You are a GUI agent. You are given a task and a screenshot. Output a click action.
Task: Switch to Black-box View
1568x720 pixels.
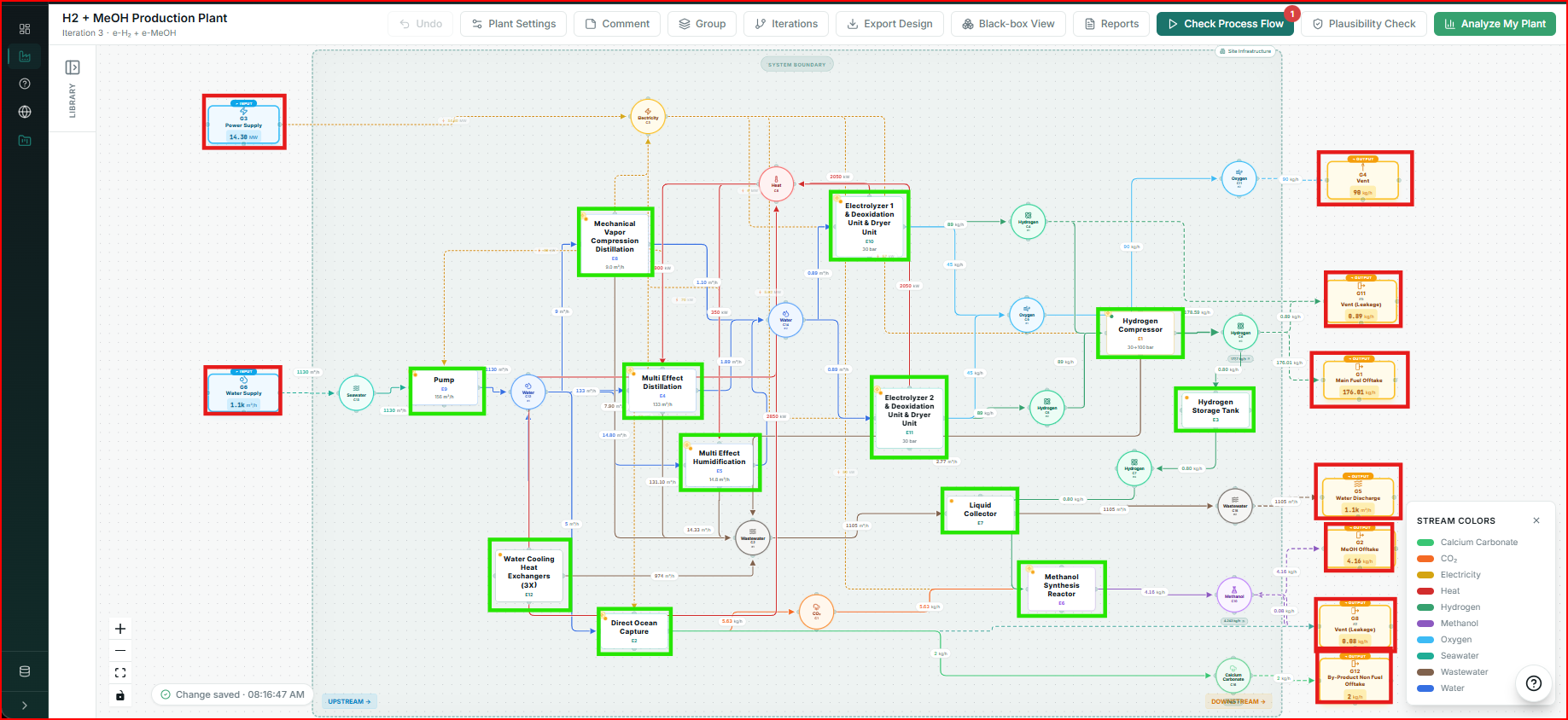tap(1008, 24)
